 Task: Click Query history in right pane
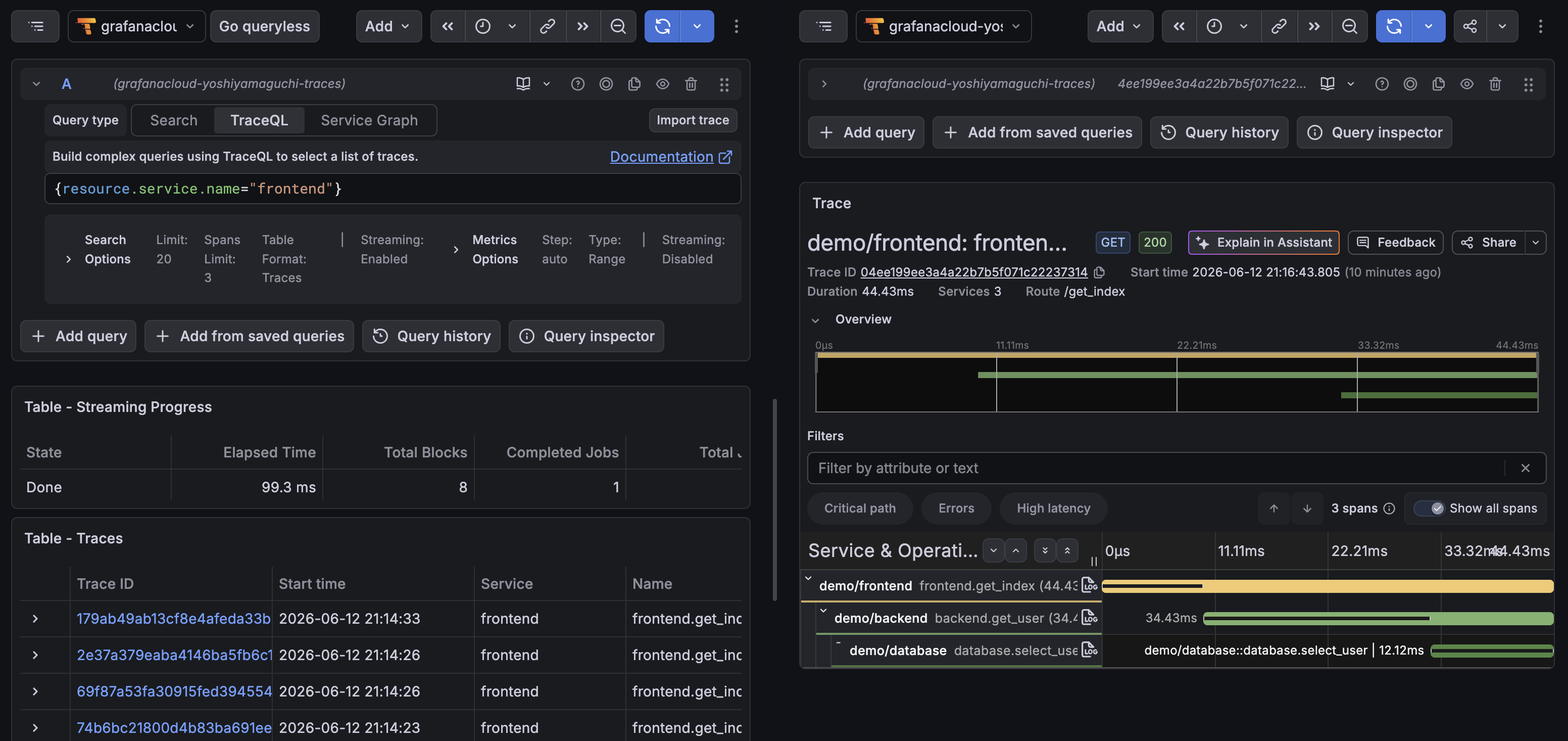click(1218, 132)
